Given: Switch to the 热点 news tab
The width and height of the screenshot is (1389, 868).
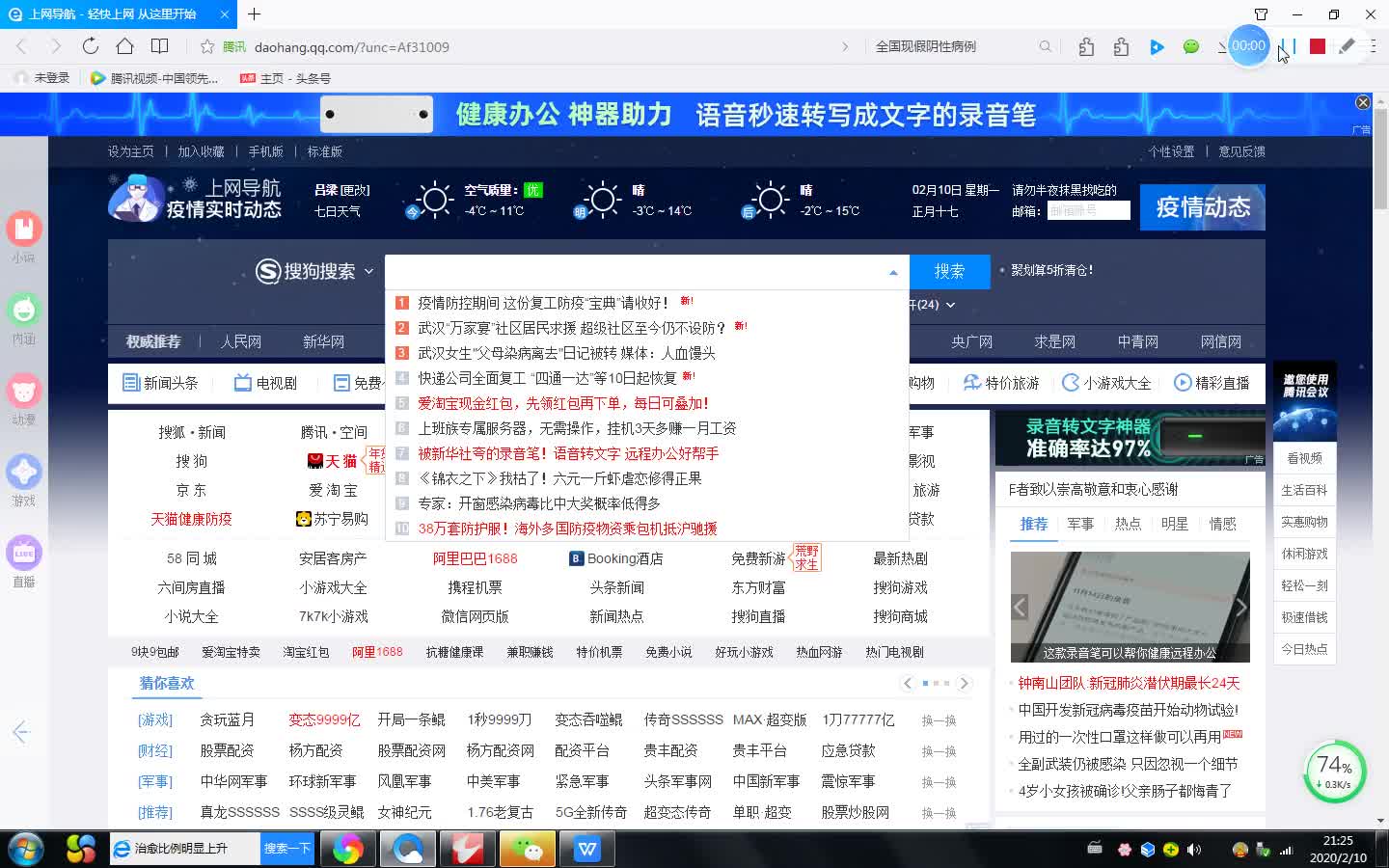Looking at the screenshot, I should [1128, 524].
